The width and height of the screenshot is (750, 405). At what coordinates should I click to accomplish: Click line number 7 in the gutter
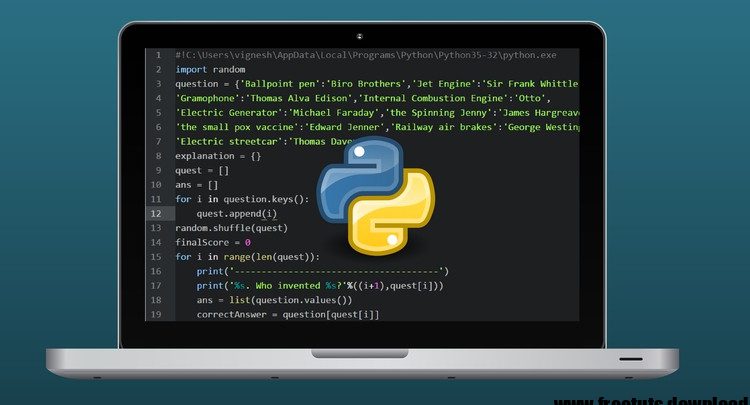pos(158,142)
